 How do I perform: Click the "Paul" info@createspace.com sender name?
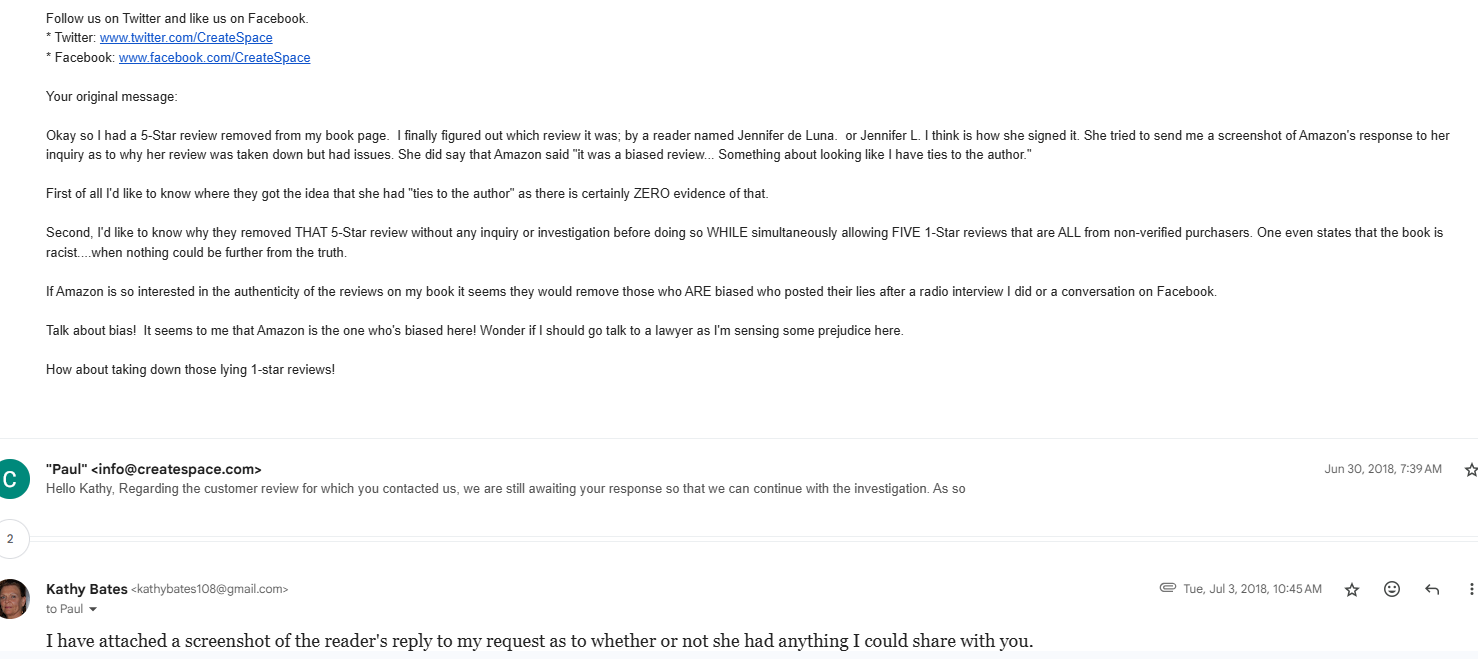pyautogui.click(x=154, y=469)
